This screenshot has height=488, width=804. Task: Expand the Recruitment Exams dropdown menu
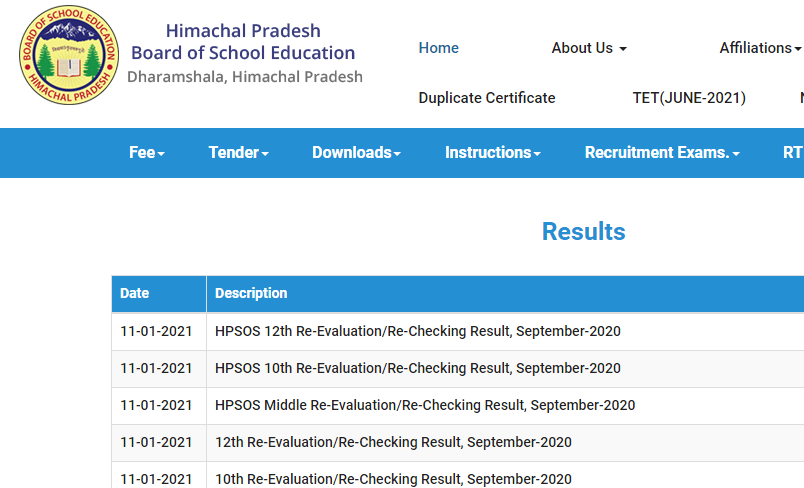click(662, 153)
